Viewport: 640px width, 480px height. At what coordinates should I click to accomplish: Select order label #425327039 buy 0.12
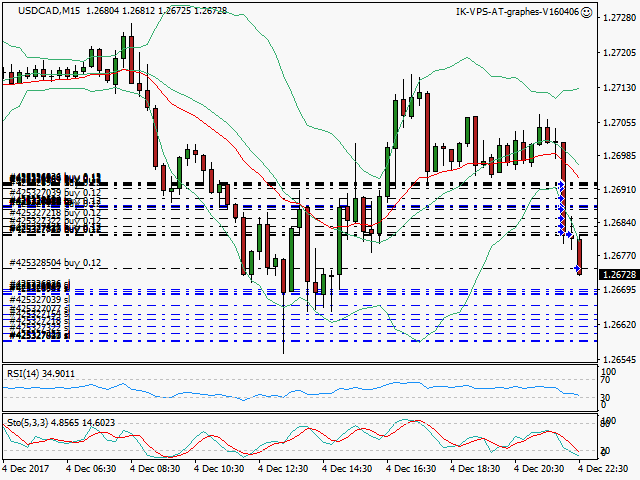[57, 192]
